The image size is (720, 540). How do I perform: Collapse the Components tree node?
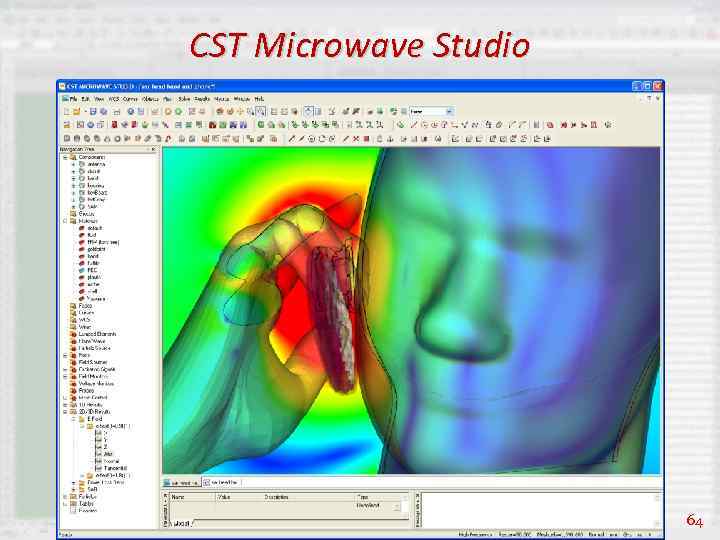click(x=65, y=157)
